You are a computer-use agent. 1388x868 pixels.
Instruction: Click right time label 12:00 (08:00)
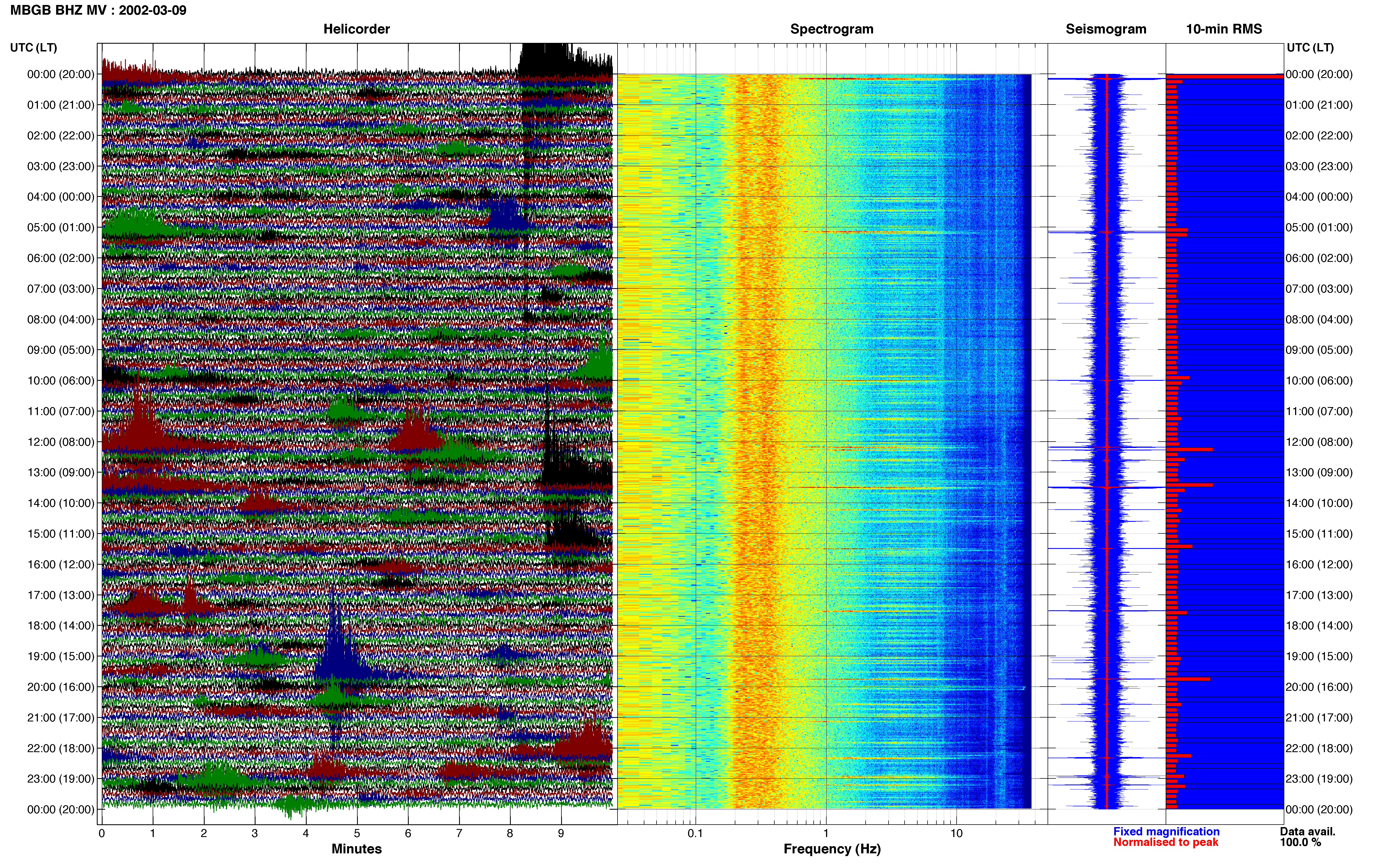tap(1319, 442)
